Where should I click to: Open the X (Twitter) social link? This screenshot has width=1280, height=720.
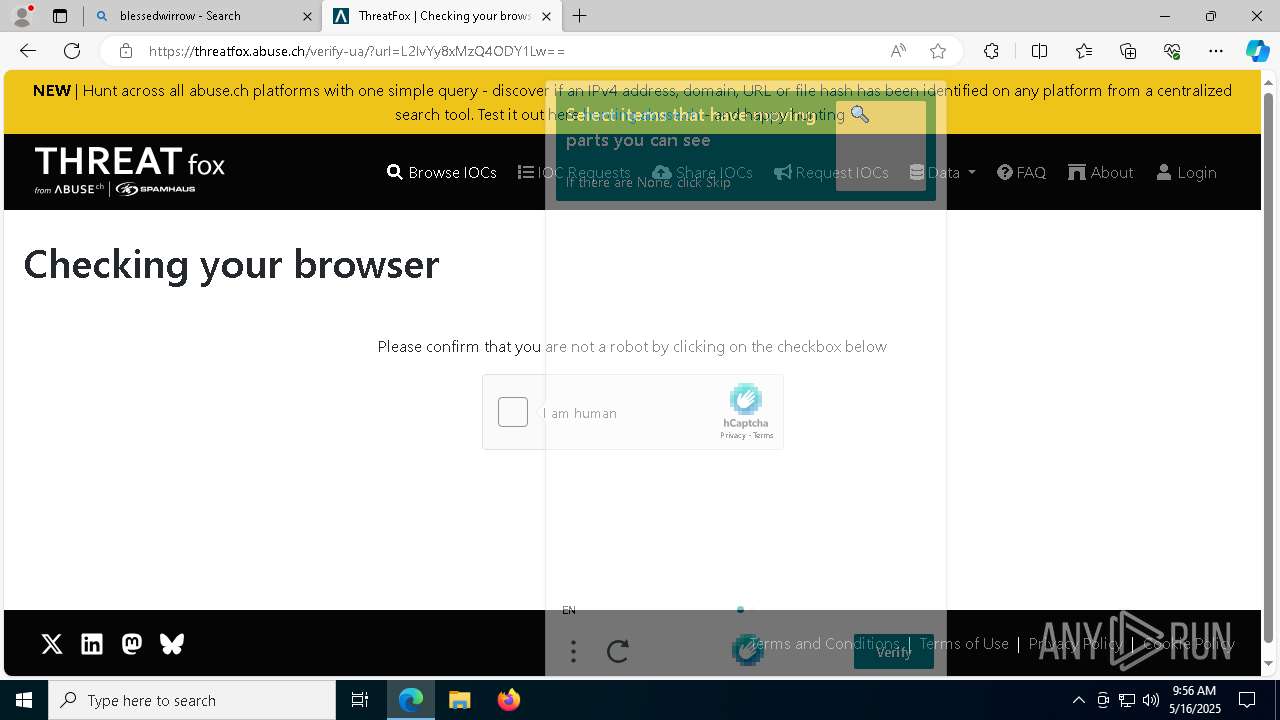(52, 644)
